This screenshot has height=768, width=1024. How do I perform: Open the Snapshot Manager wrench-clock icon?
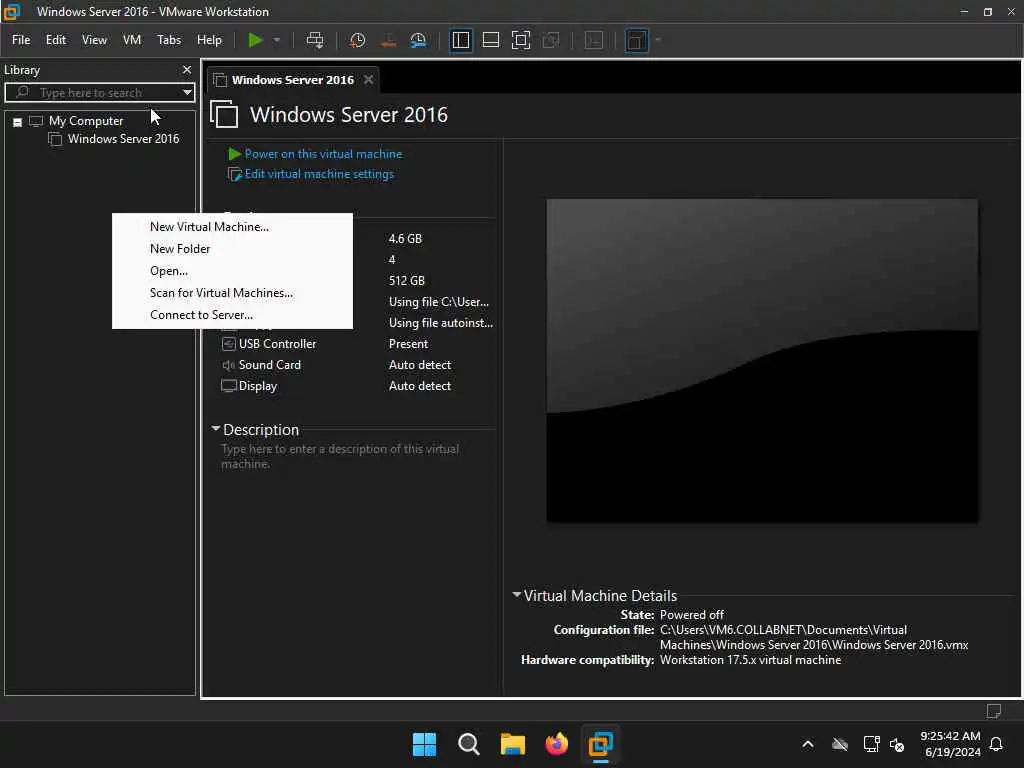point(418,40)
